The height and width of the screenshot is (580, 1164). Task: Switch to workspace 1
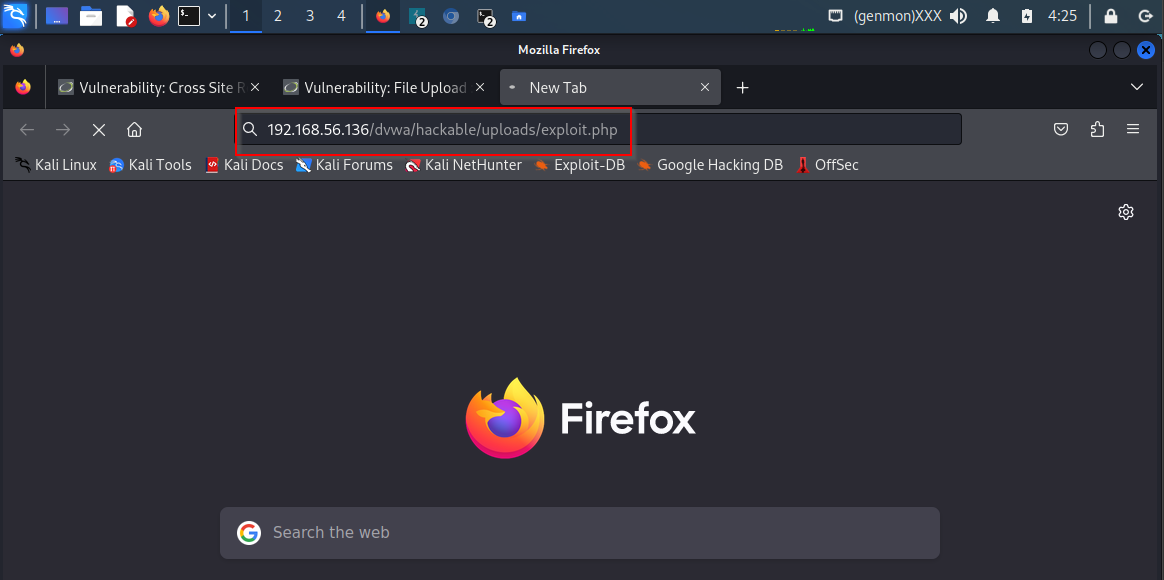(x=246, y=16)
